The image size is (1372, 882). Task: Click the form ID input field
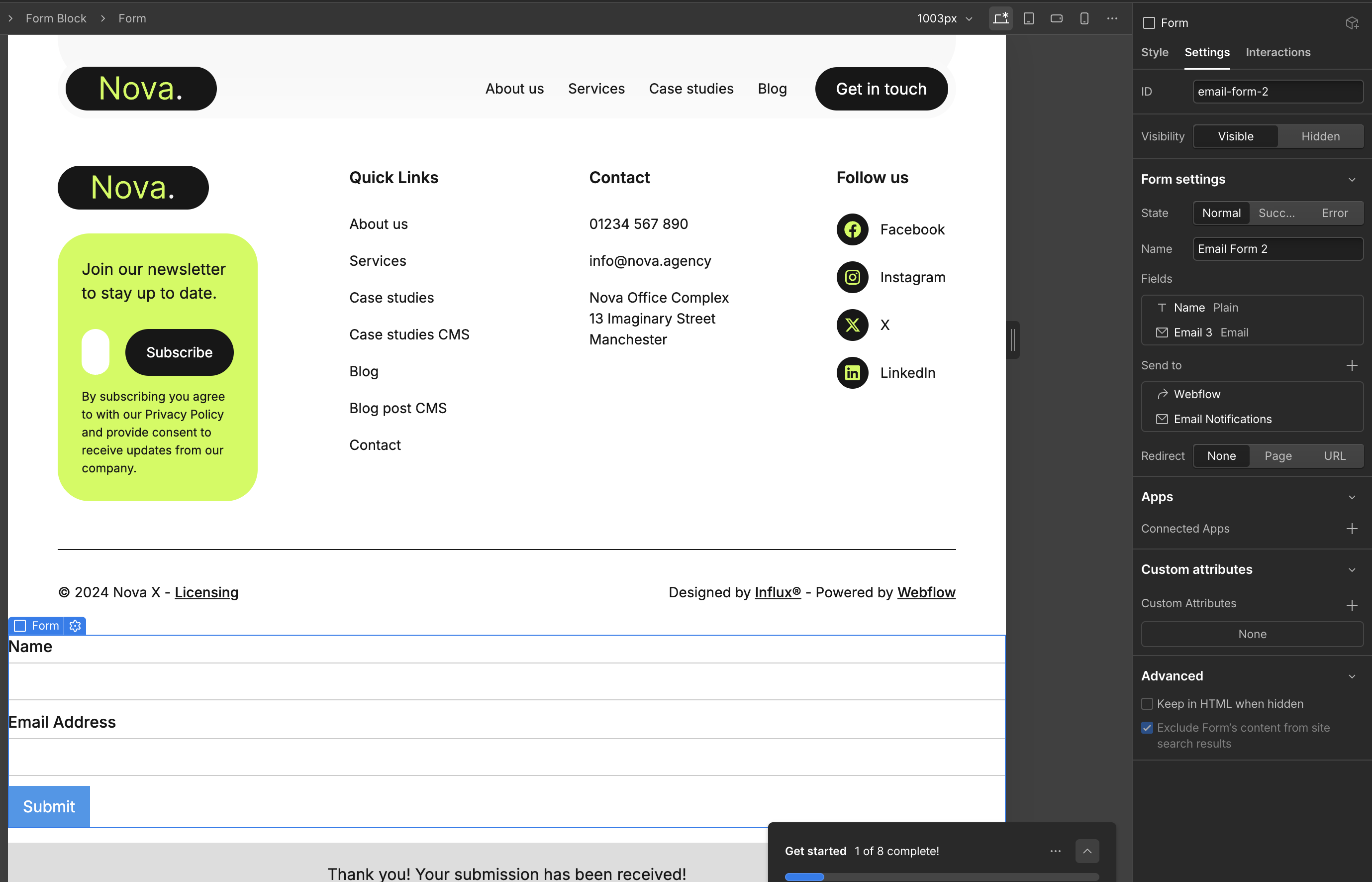1277,92
